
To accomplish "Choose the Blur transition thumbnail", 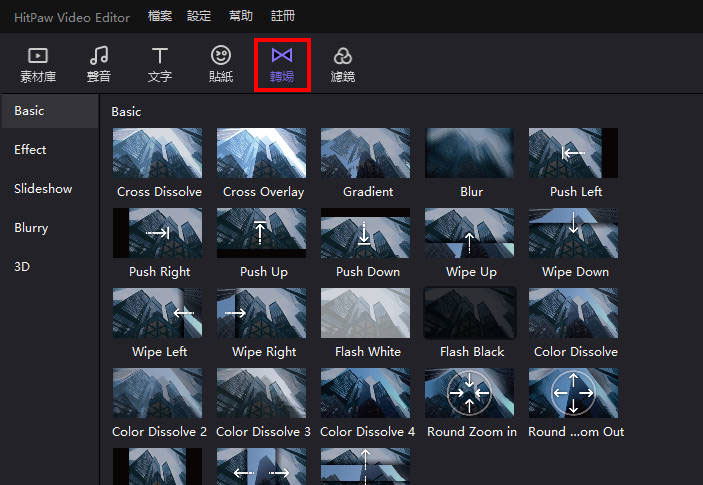I will pyautogui.click(x=469, y=153).
